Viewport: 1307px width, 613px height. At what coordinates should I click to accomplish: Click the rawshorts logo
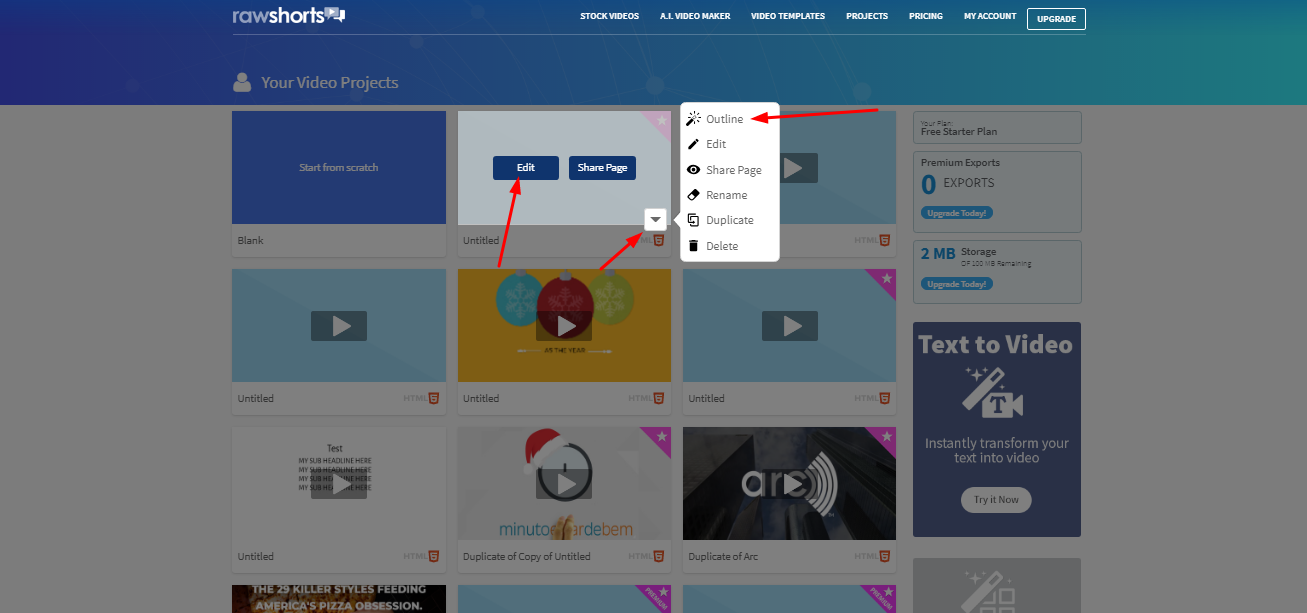pyautogui.click(x=289, y=16)
